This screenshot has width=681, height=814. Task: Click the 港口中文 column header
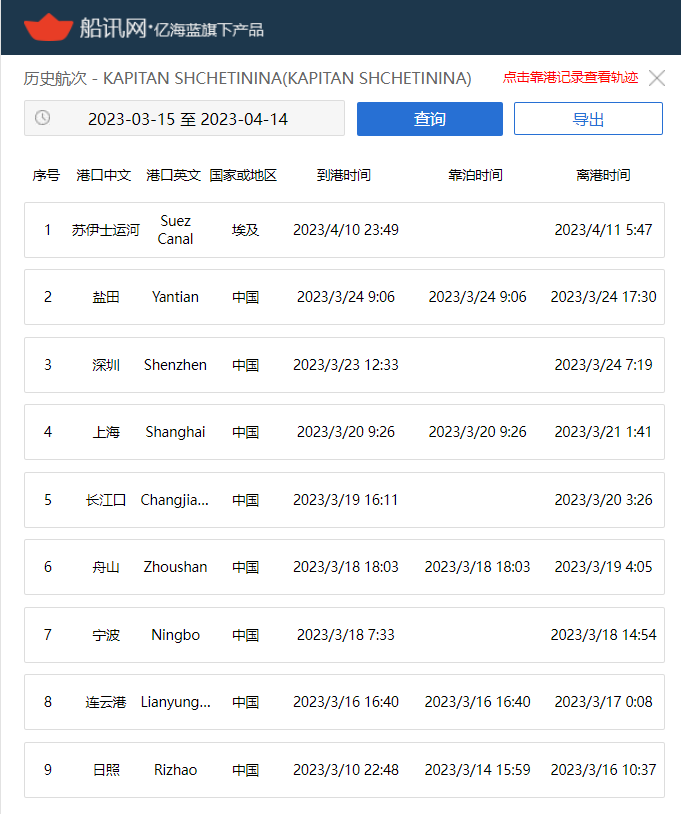coord(103,175)
